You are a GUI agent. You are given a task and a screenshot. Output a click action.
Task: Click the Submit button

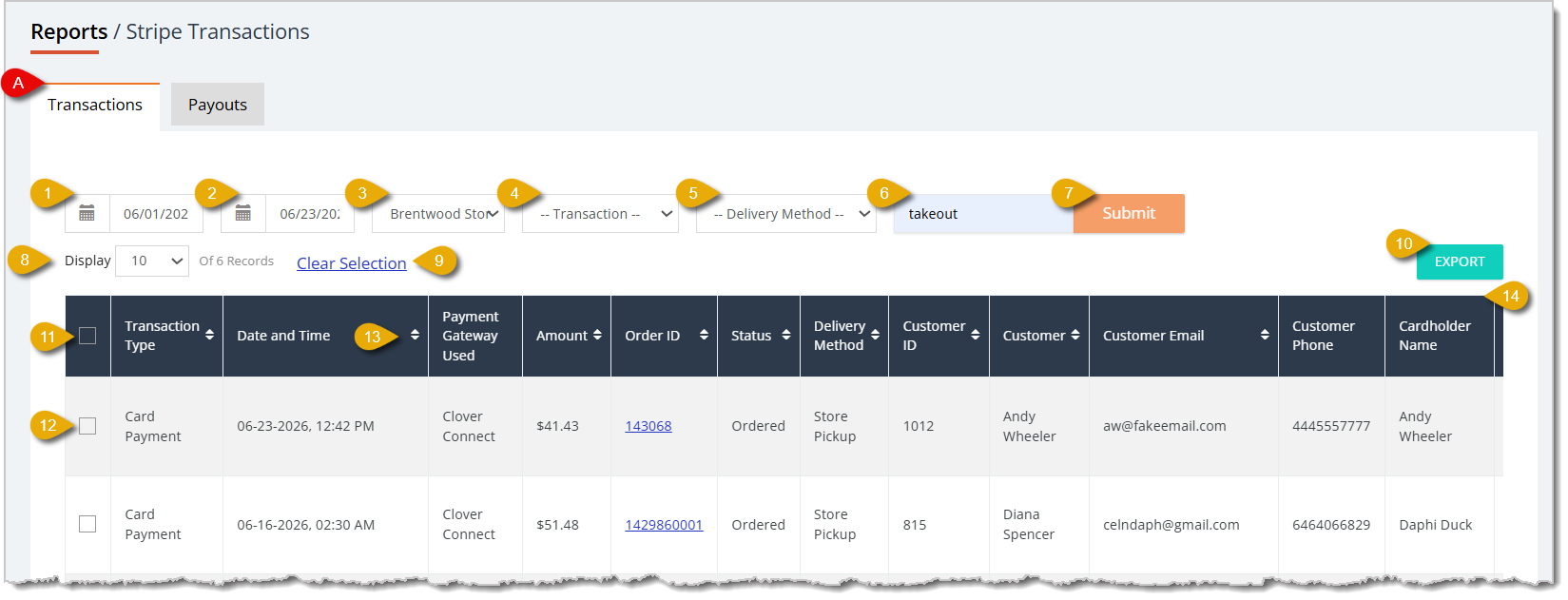point(1129,213)
